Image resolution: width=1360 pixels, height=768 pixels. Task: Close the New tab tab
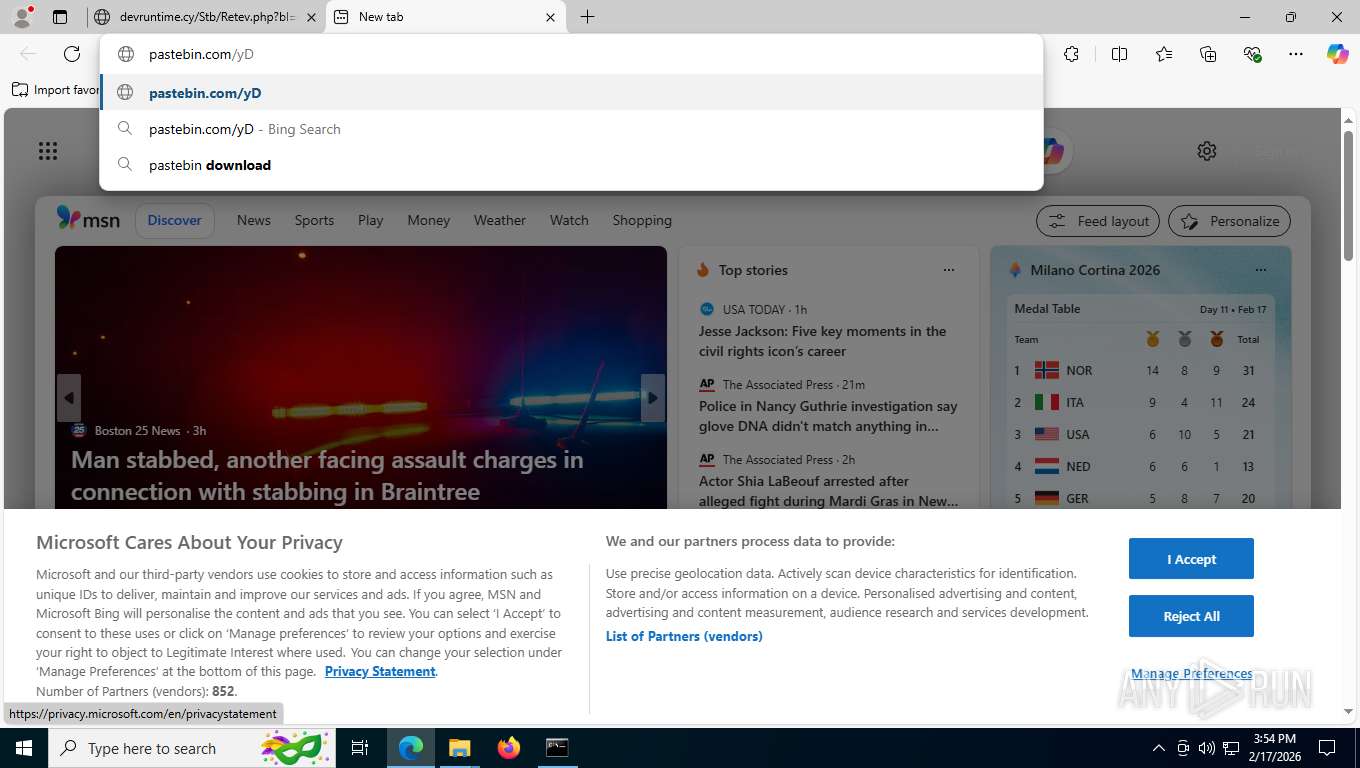click(550, 17)
